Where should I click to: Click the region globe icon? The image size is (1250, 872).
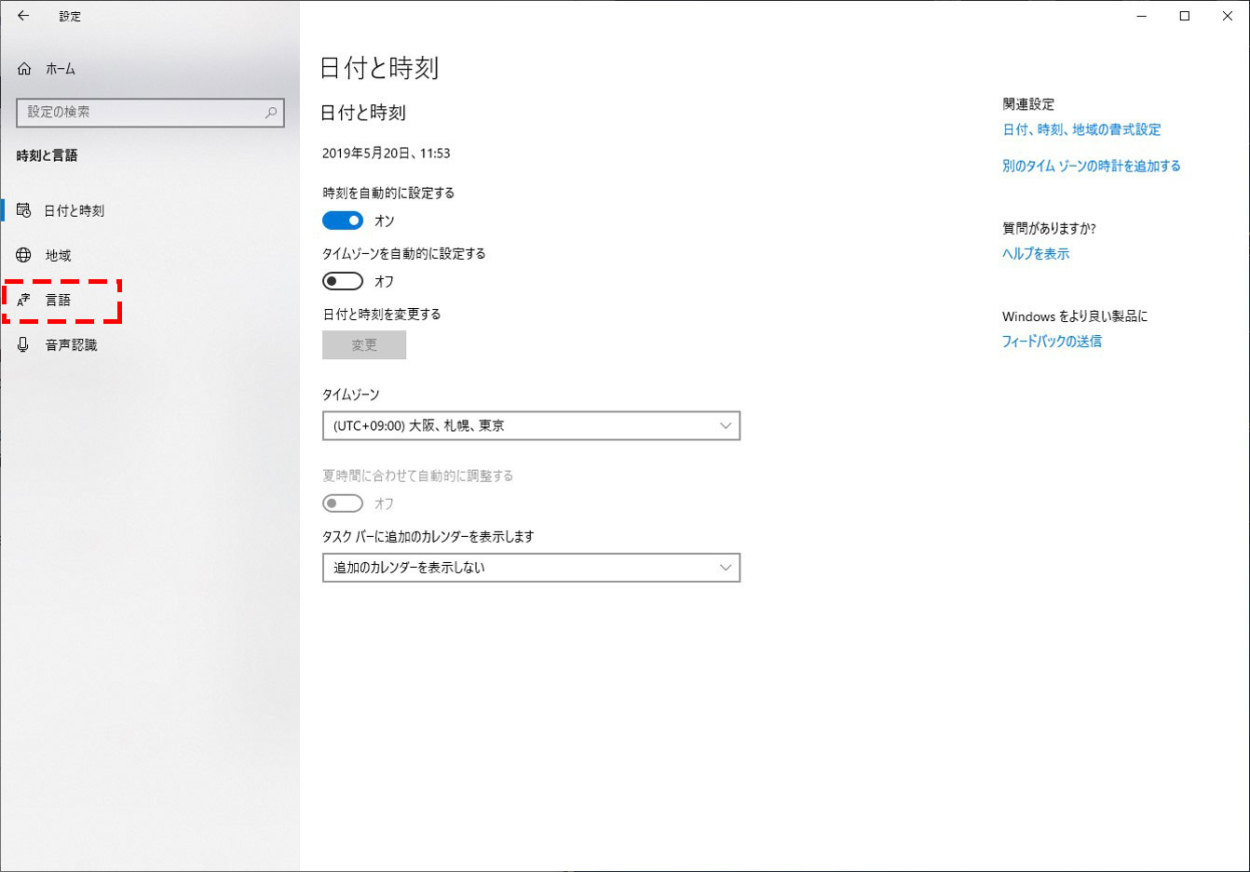24,255
